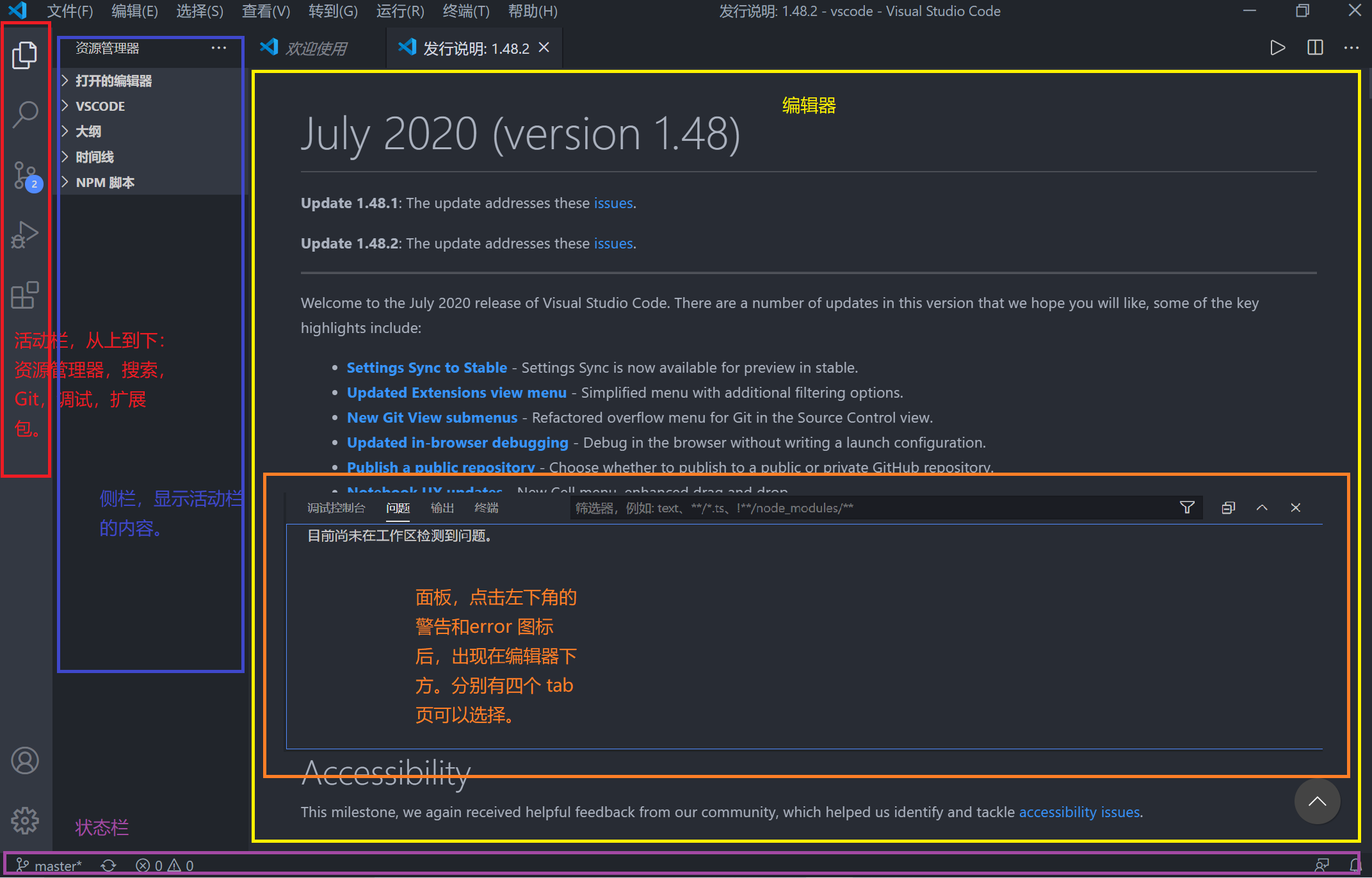Image resolution: width=1372 pixels, height=878 pixels.
Task: Close the bottom panel
Action: click(1296, 508)
